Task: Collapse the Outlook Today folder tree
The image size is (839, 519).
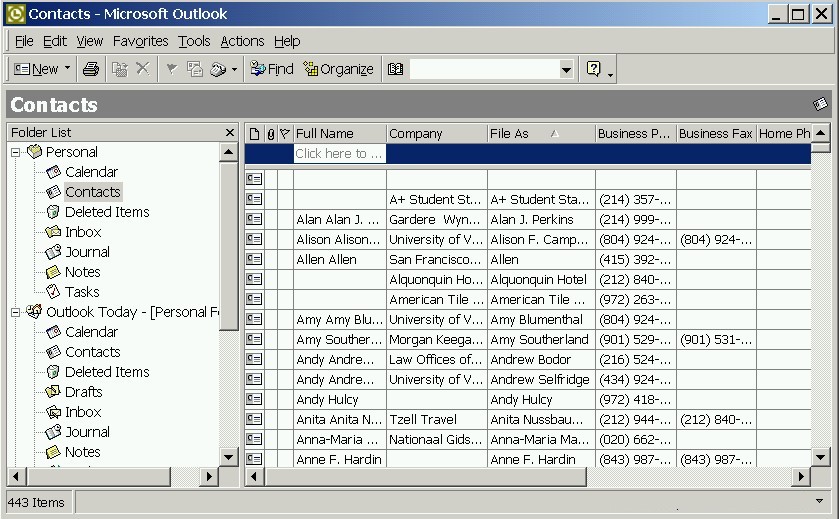Action: coord(16,312)
